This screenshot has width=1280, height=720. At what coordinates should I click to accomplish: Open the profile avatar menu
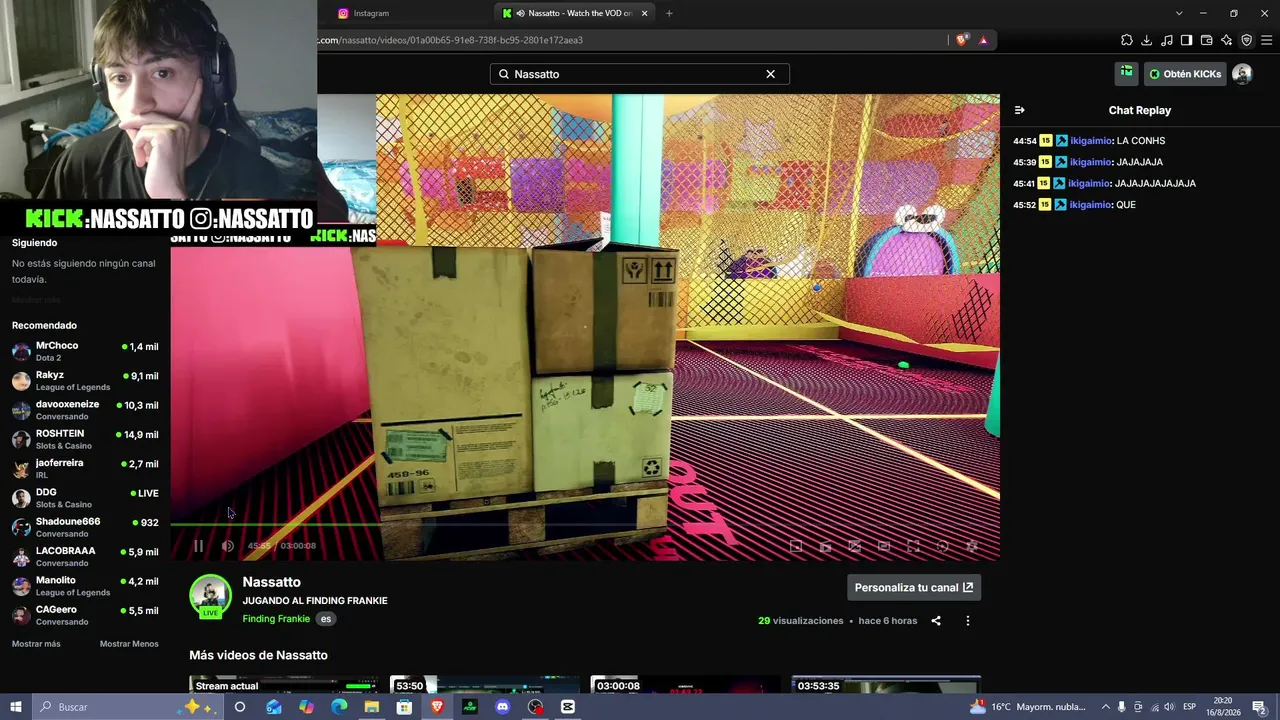[x=1242, y=74]
